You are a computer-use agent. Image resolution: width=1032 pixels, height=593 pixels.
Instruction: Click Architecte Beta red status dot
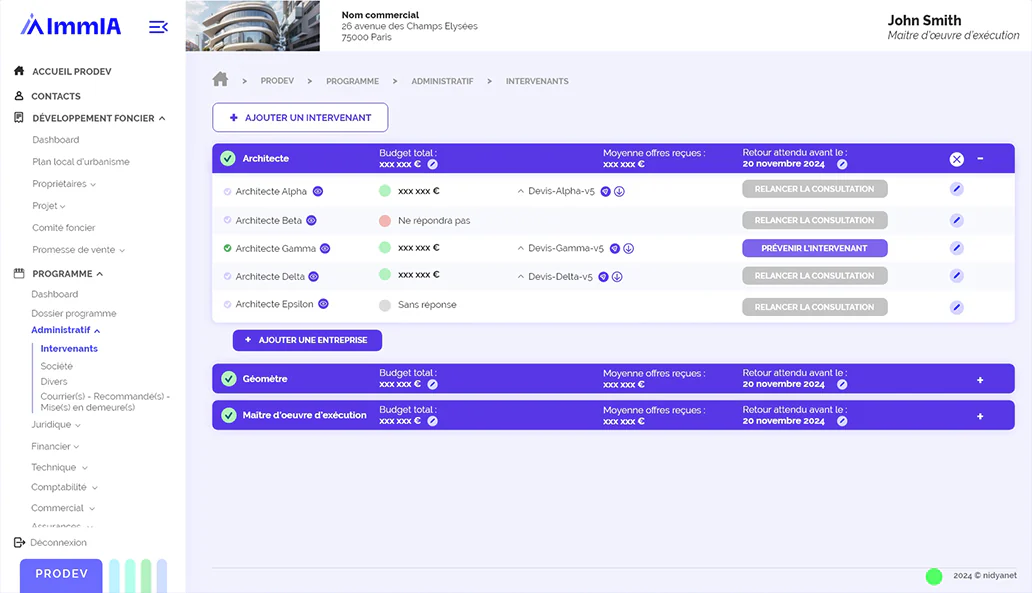coord(385,220)
